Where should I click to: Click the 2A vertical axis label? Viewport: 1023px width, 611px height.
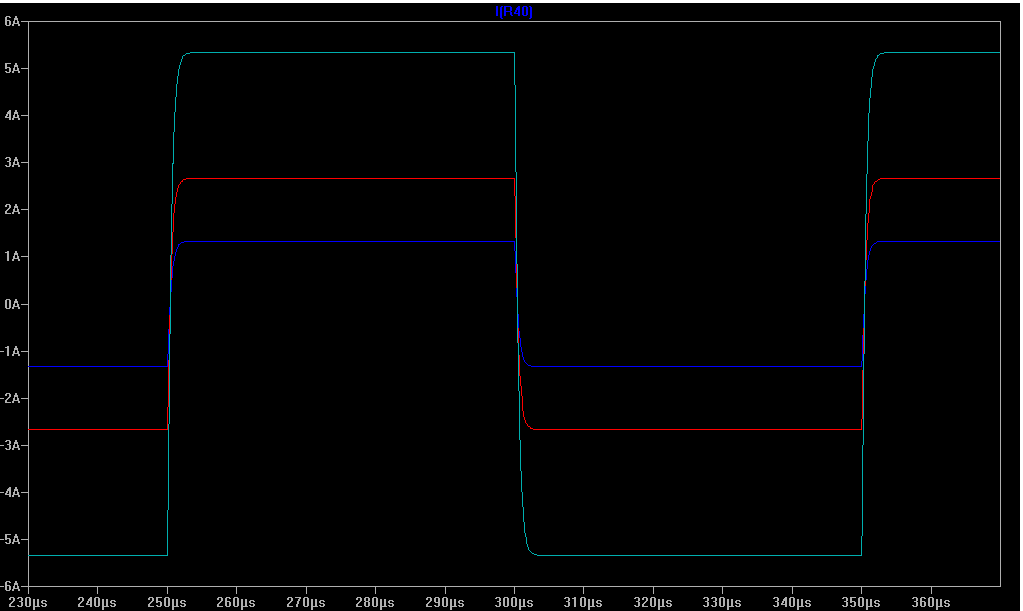[x=12, y=209]
